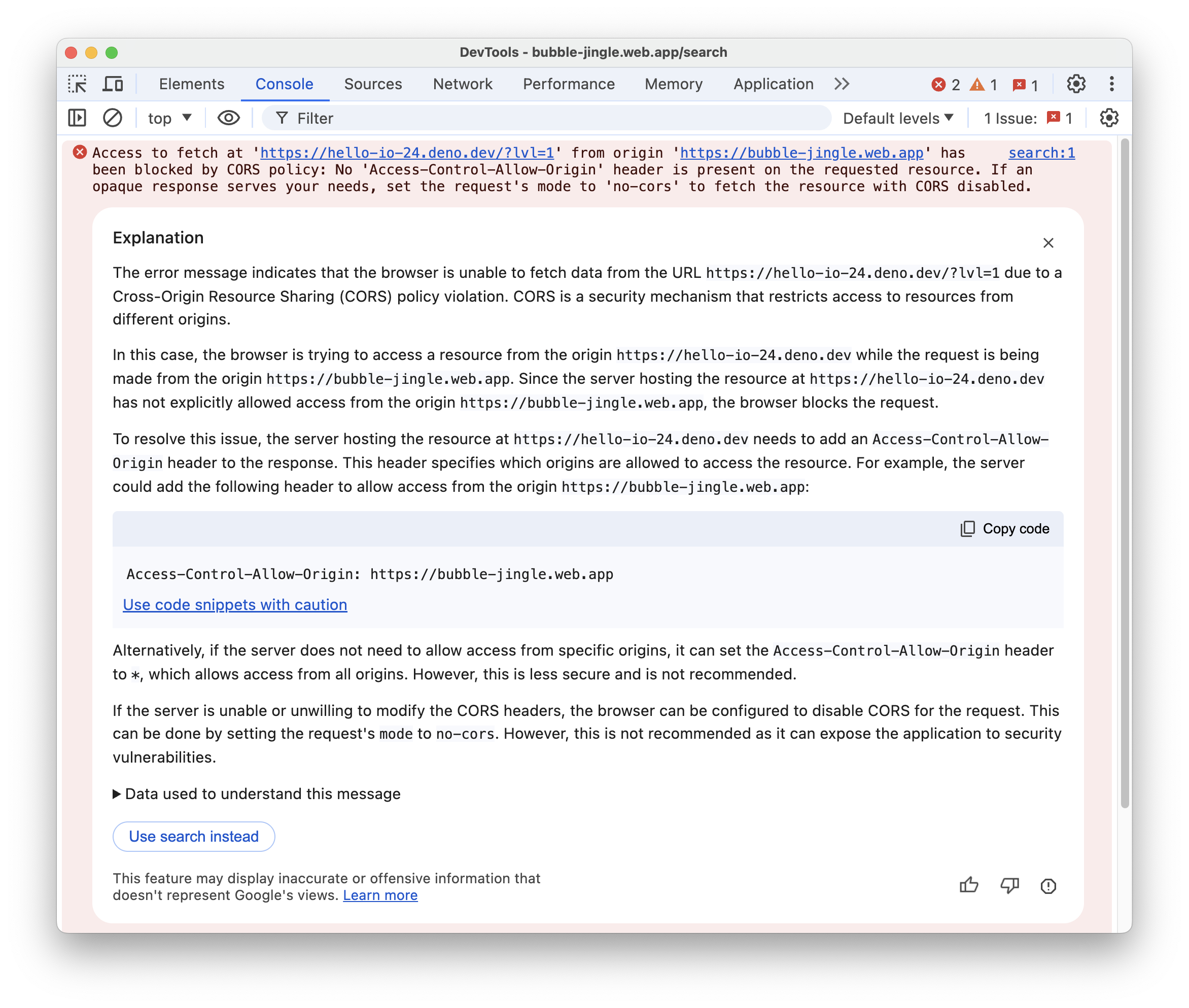Click Use search instead button
Screen dimensions: 1189x1008
[193, 836]
